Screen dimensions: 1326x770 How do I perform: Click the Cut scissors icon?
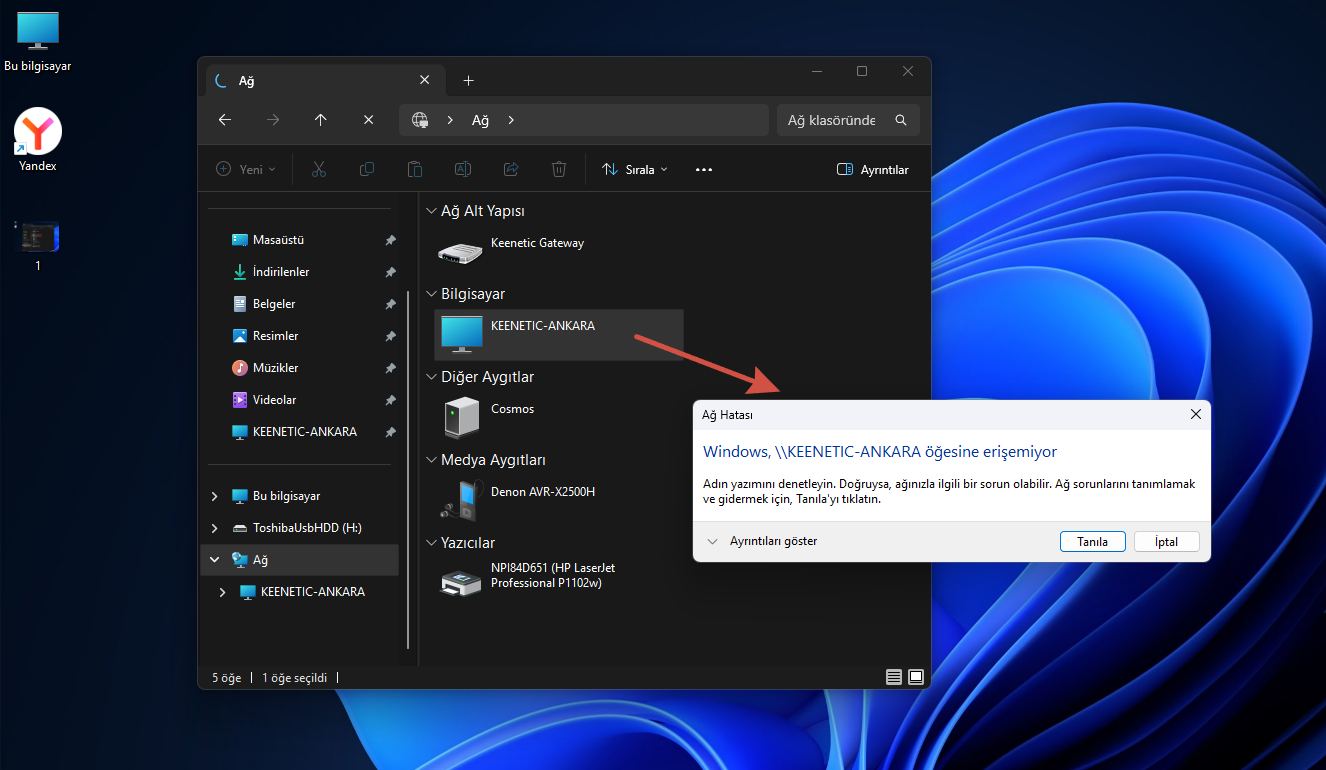point(319,170)
